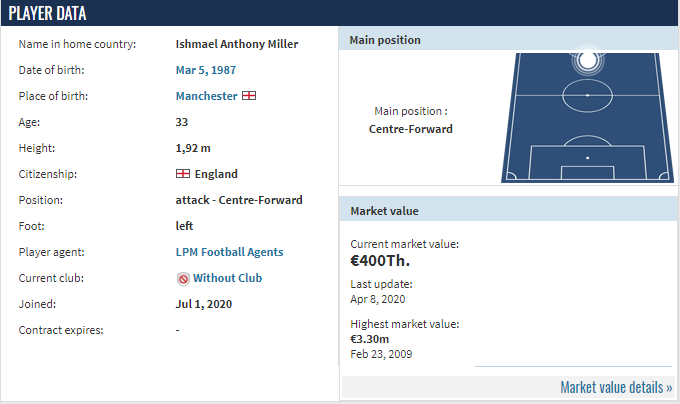This screenshot has height=404, width=680.
Task: Open the Manchester place of birth link
Action: 206,96
